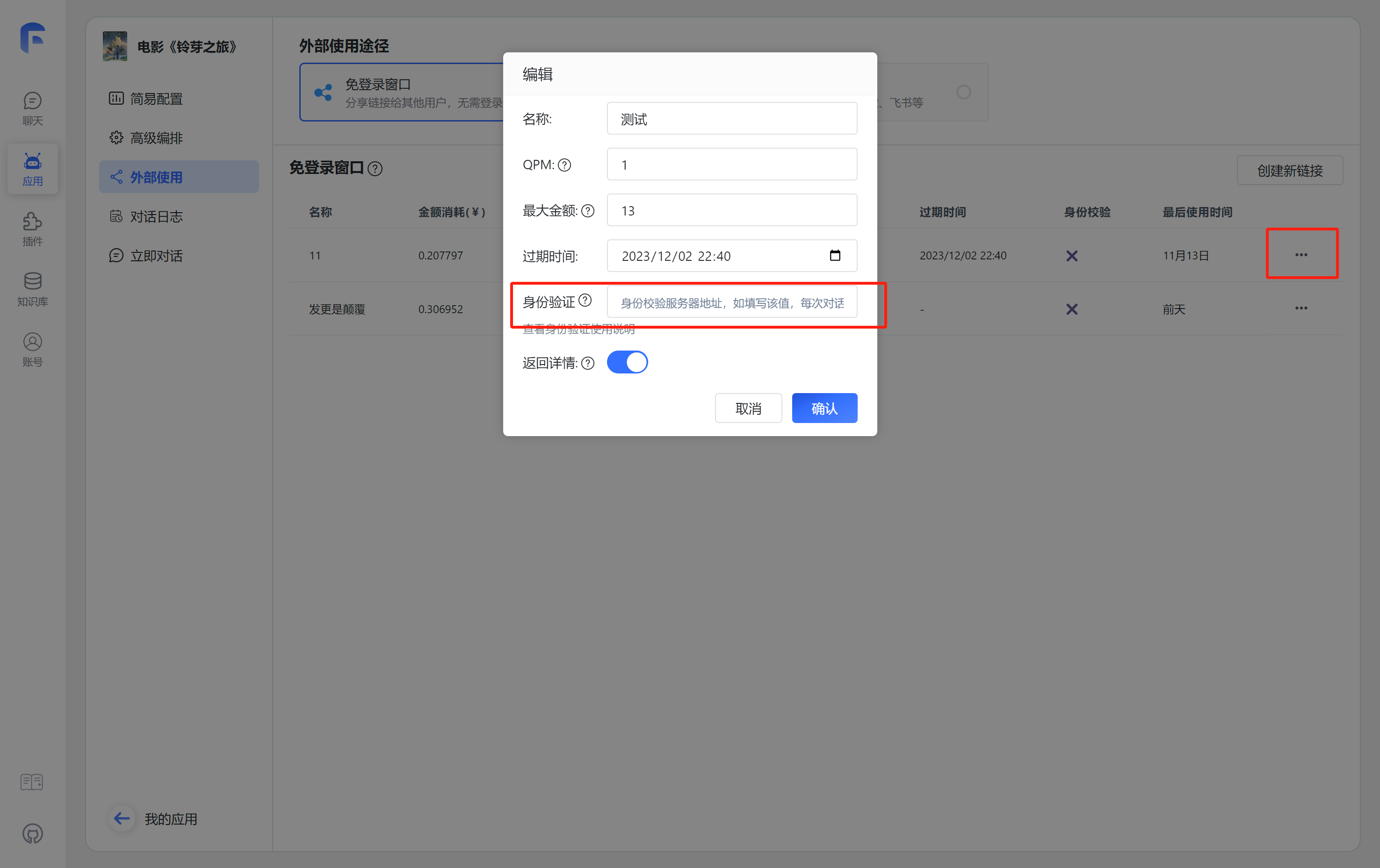Open the documentation book icon

click(x=31, y=782)
